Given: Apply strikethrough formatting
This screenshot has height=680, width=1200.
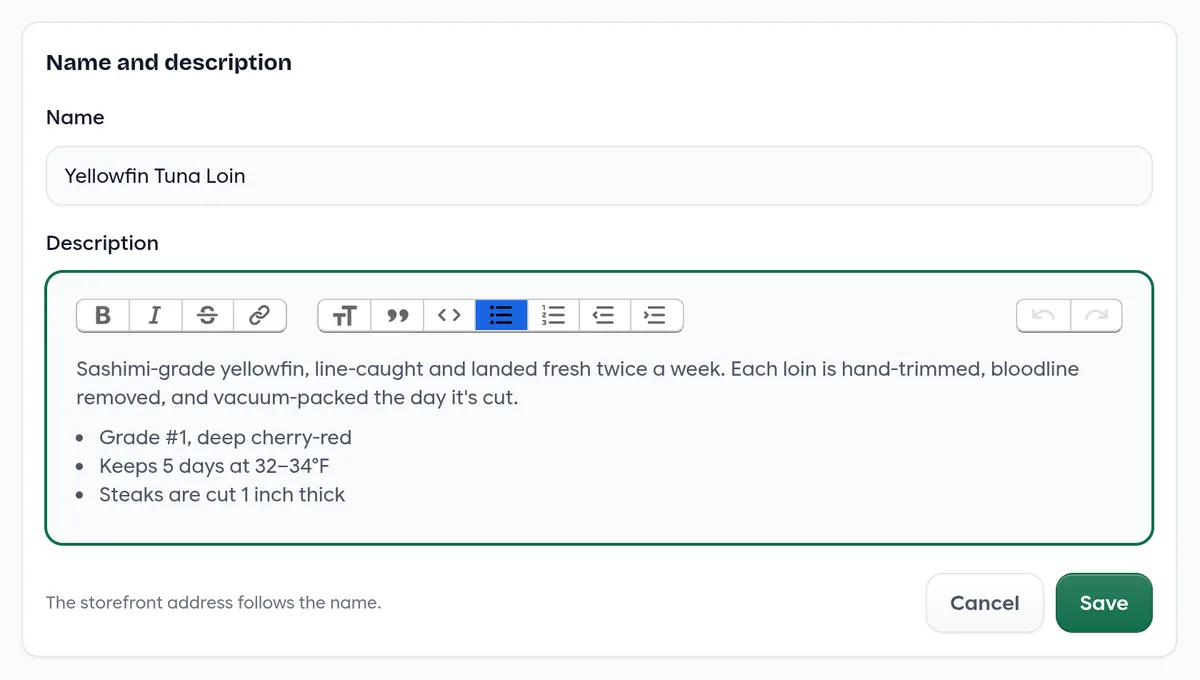Looking at the screenshot, I should pyautogui.click(x=207, y=316).
